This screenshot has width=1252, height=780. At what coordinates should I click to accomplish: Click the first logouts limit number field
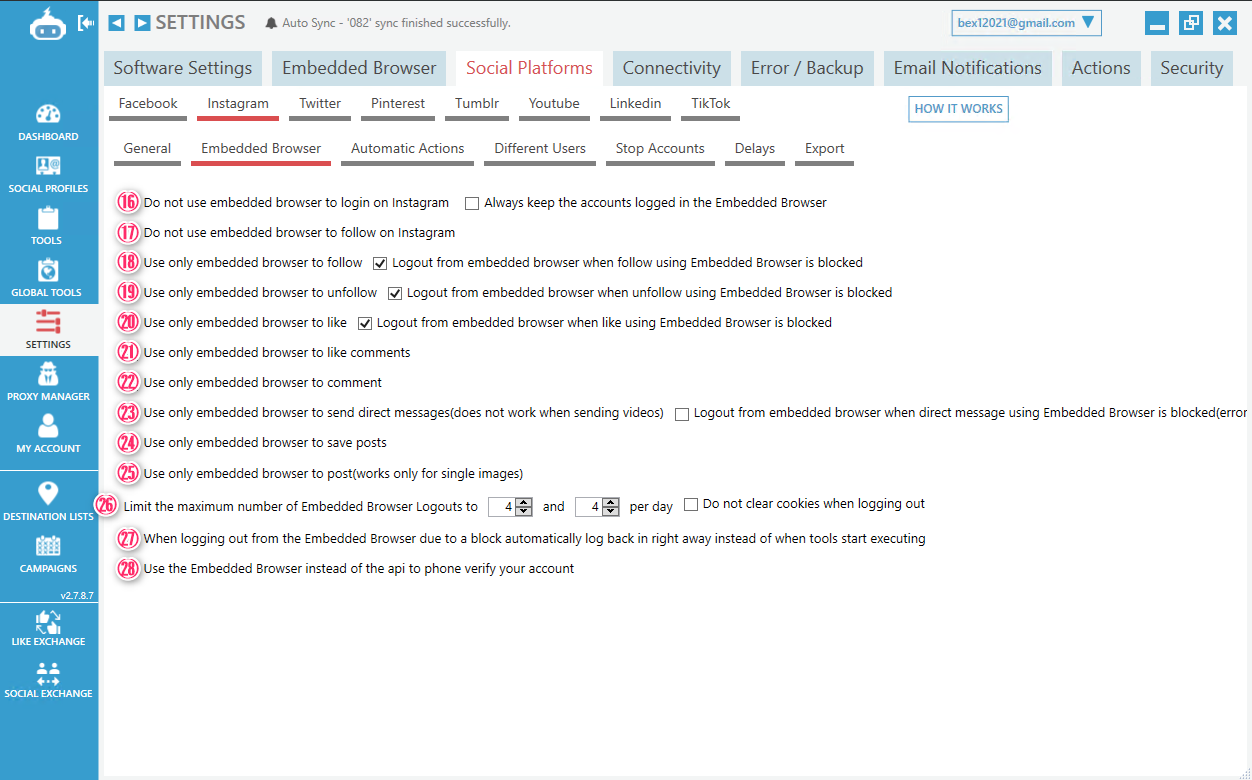tap(502, 507)
